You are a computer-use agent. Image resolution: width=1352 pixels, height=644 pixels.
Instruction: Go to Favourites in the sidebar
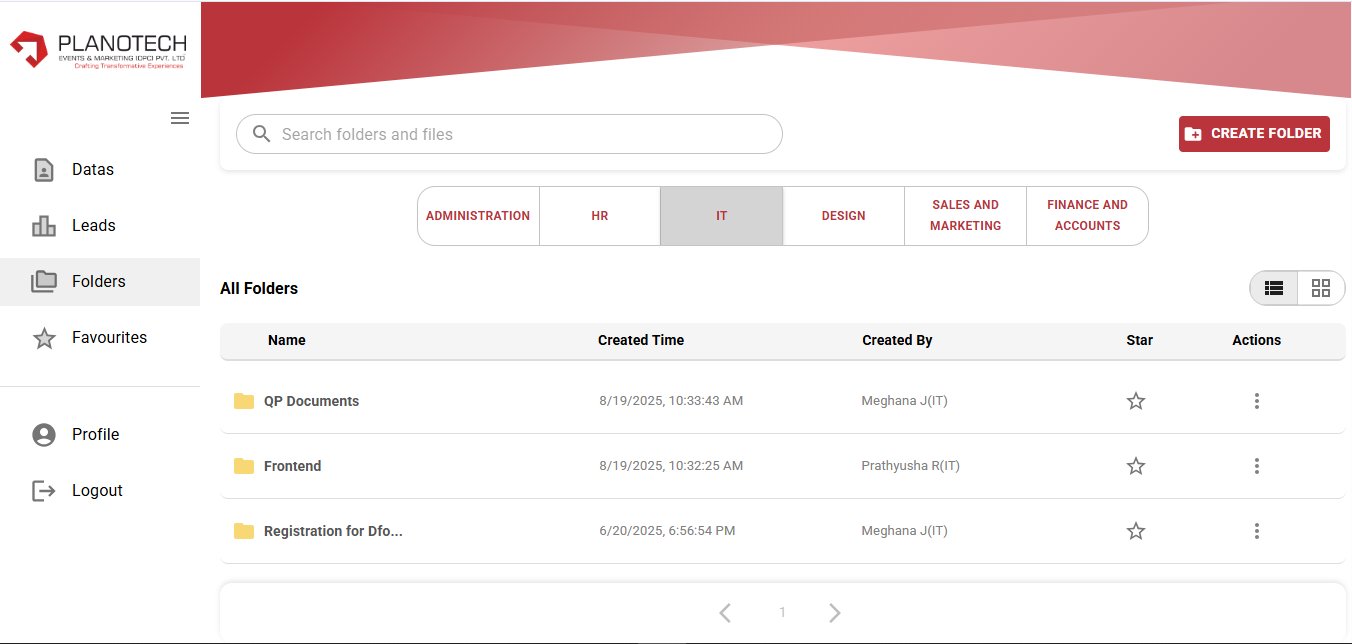[109, 338]
